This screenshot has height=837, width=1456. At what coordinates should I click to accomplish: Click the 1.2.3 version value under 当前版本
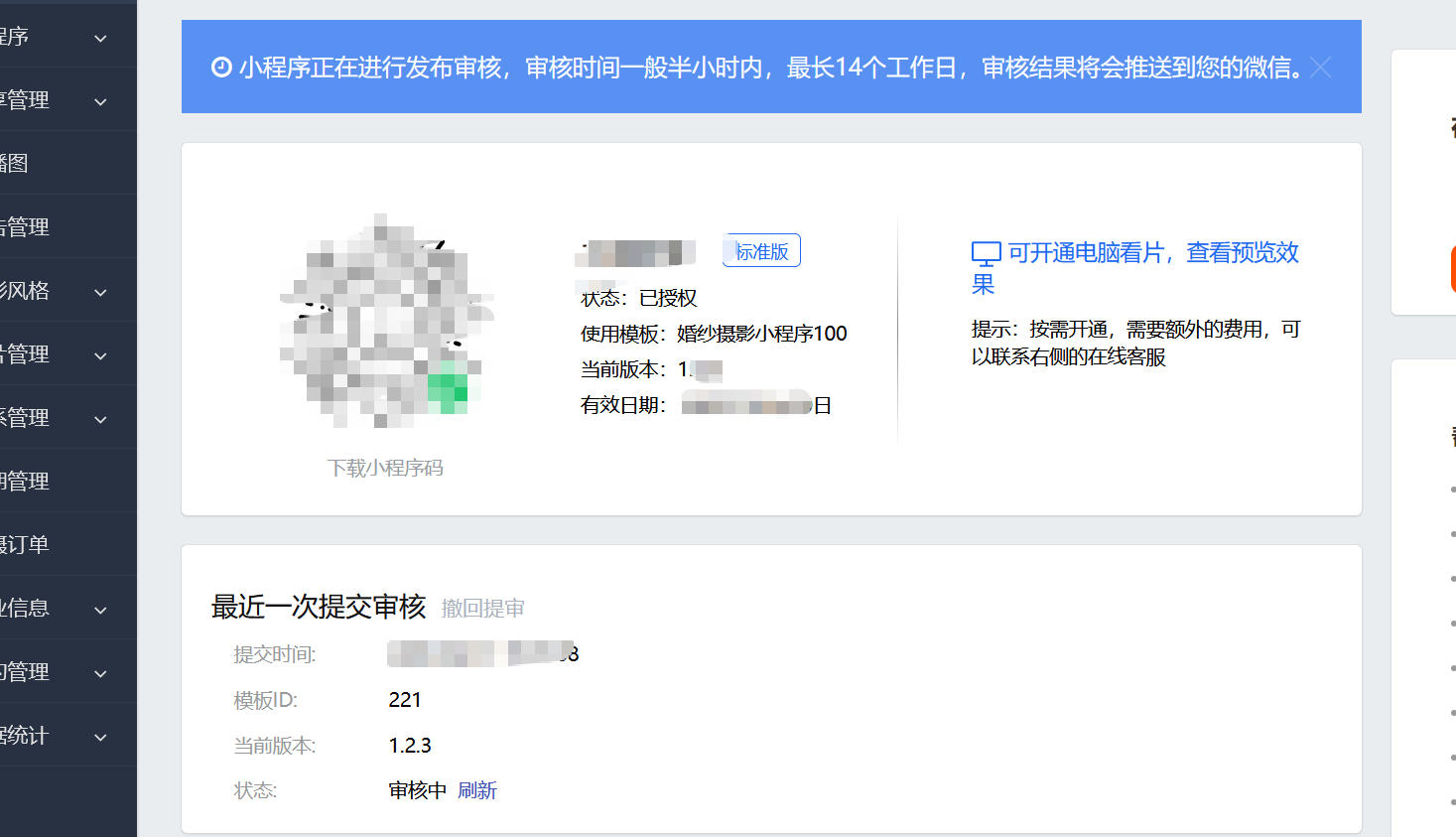(x=410, y=746)
